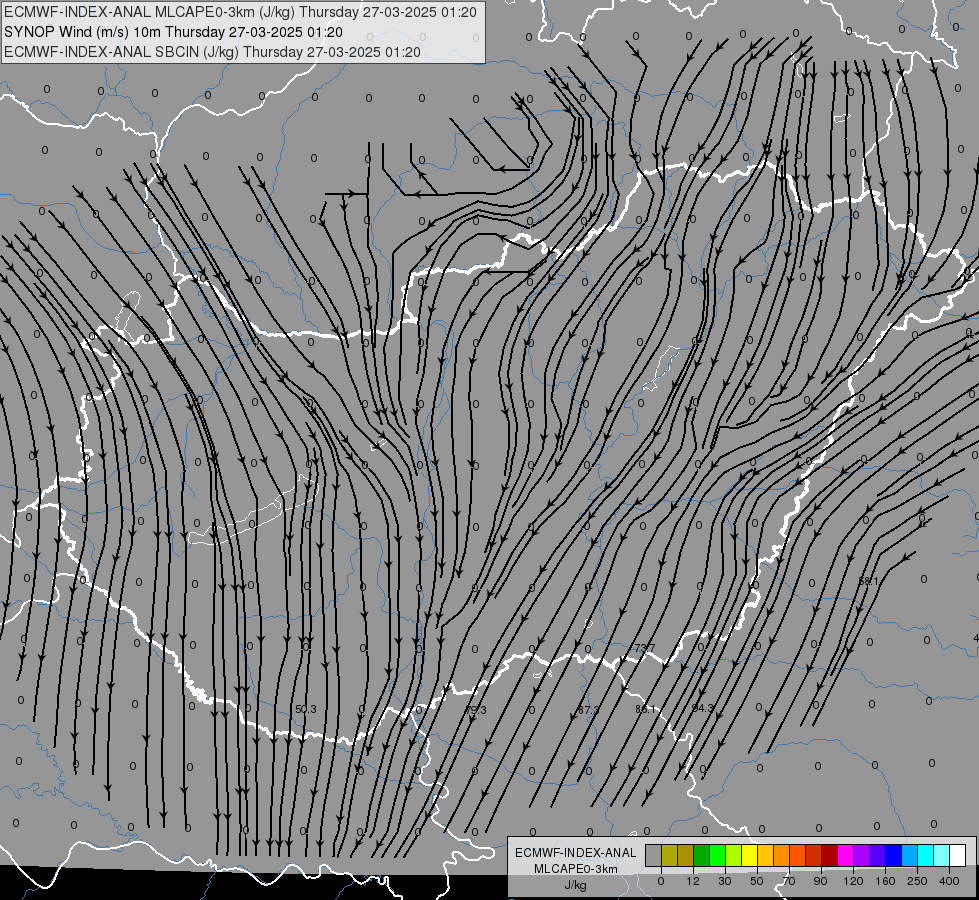979x900 pixels.
Task: Select the olive legend swatch
Action: (x=669, y=856)
